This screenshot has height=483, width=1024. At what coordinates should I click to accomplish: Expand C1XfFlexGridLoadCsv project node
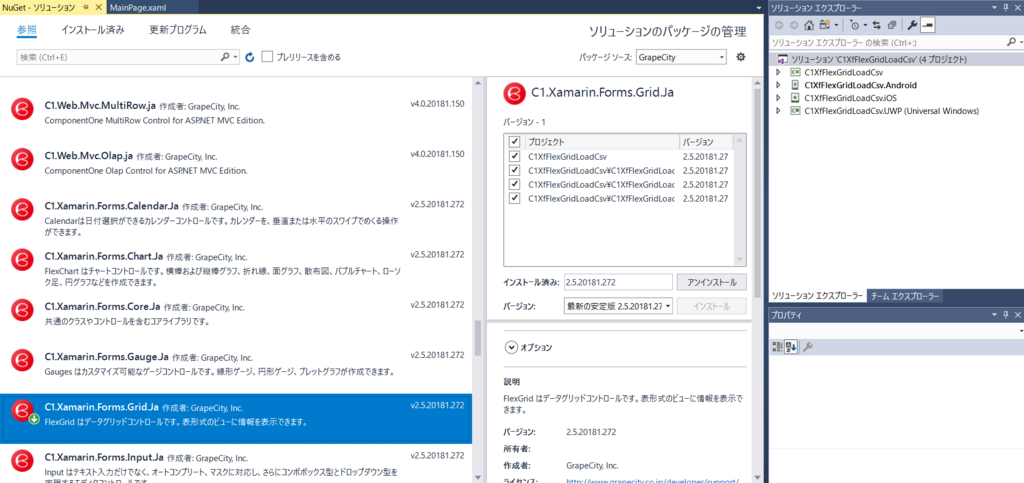(x=778, y=72)
